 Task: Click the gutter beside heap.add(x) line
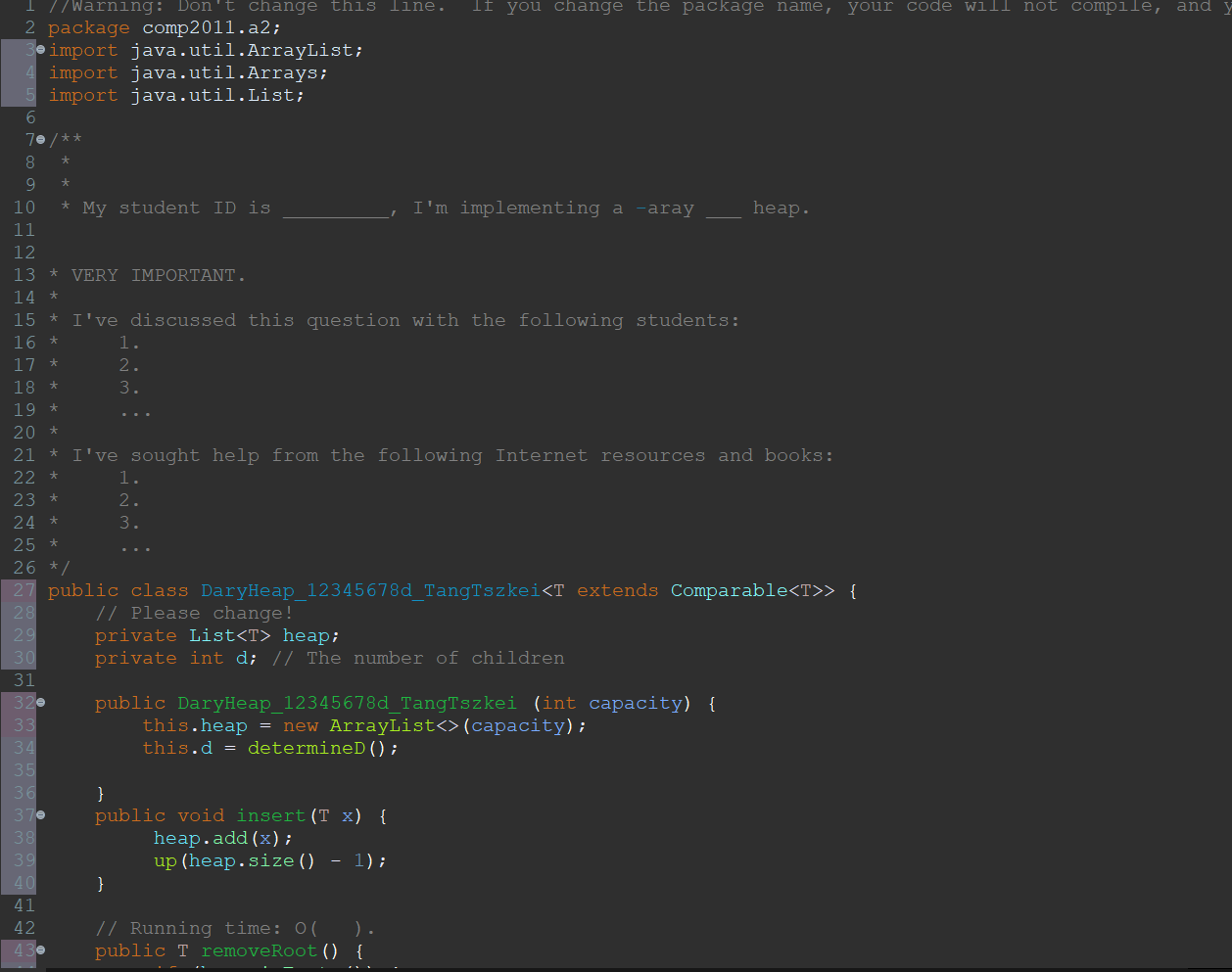point(24,838)
